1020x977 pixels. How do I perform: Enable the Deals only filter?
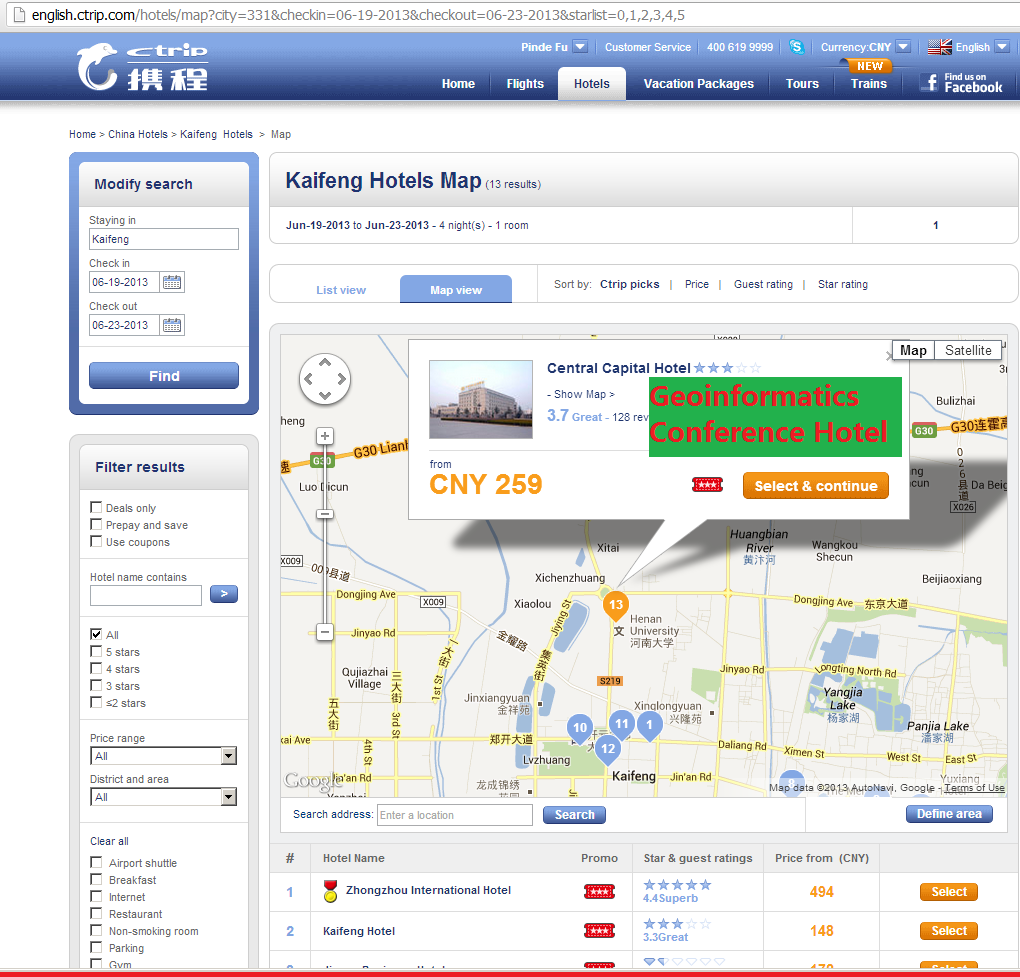tap(96, 507)
